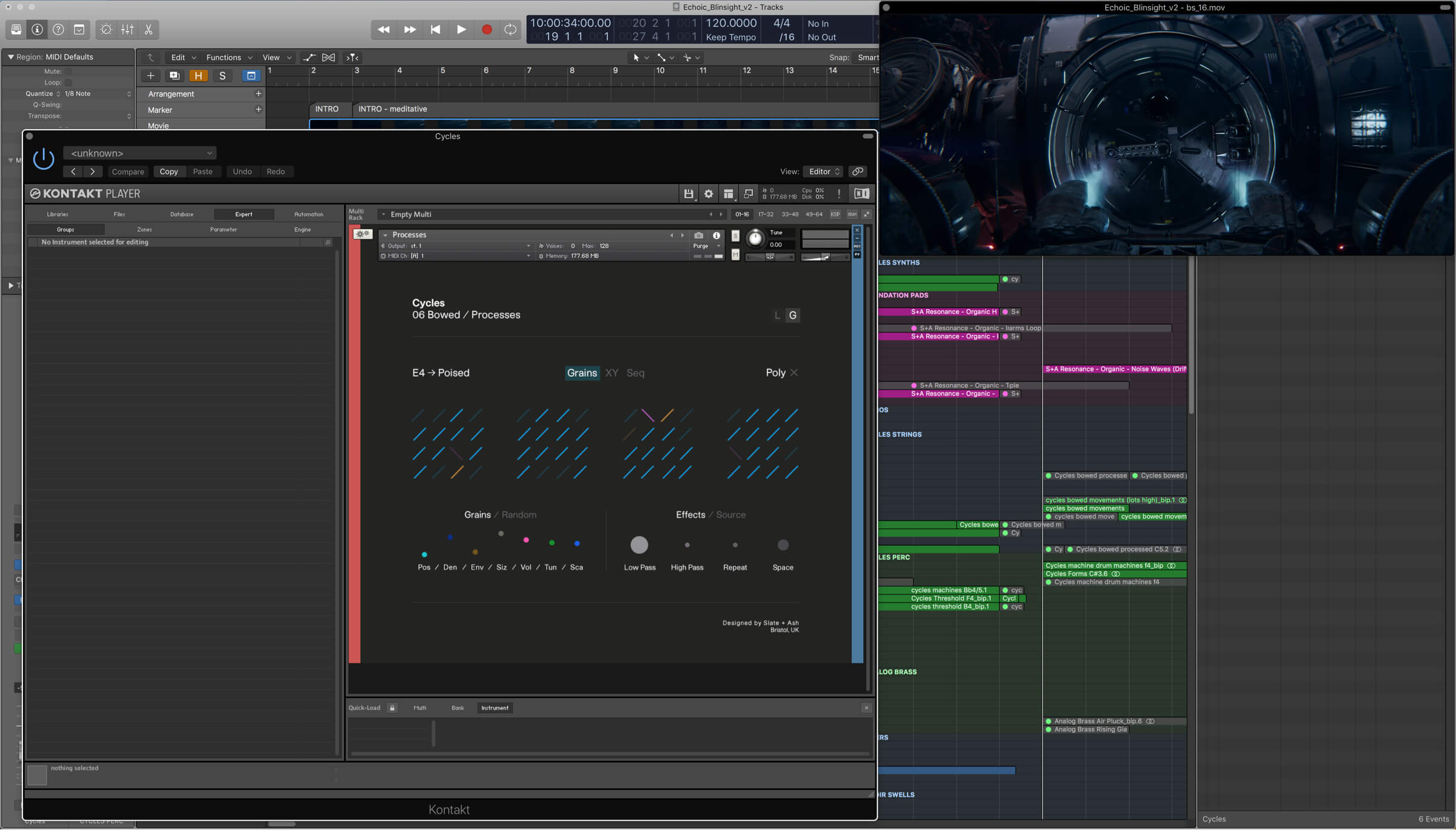This screenshot has height=830, width=1456.
Task: Mute the Processes instrument (M)
Action: [x=735, y=255]
